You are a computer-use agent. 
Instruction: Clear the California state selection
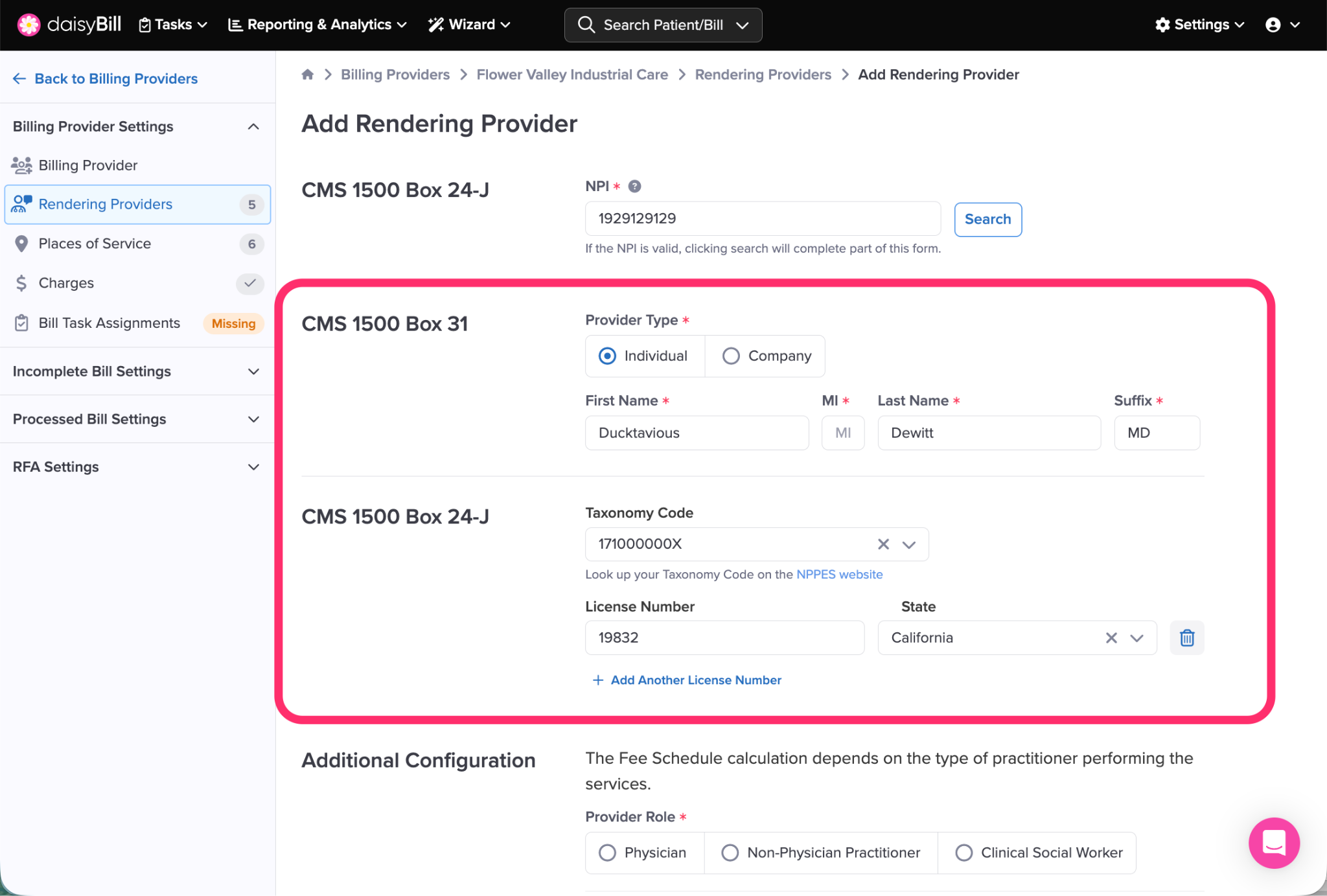click(1111, 638)
